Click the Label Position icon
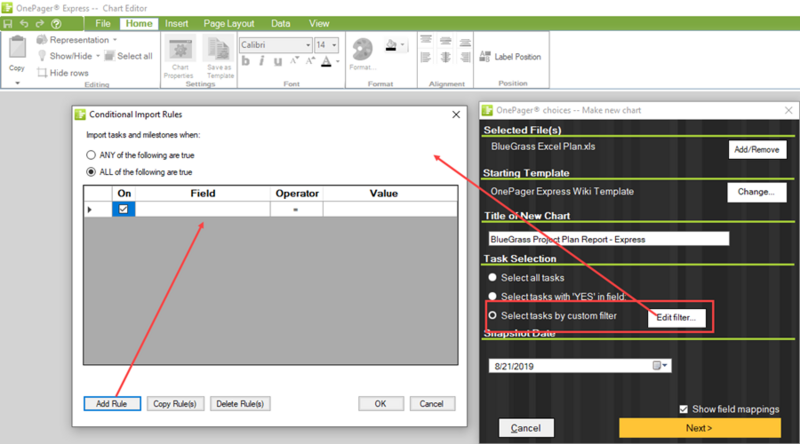 point(485,56)
